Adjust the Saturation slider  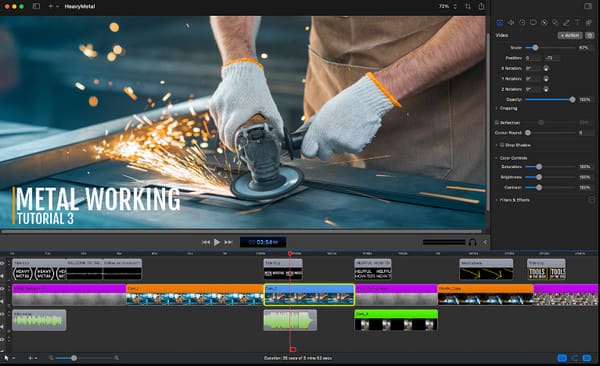click(550, 167)
